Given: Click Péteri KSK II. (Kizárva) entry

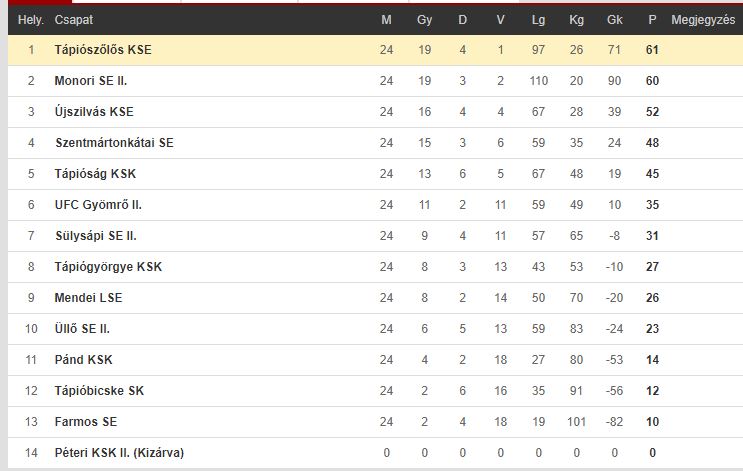Looking at the screenshot, I should 119,453.
